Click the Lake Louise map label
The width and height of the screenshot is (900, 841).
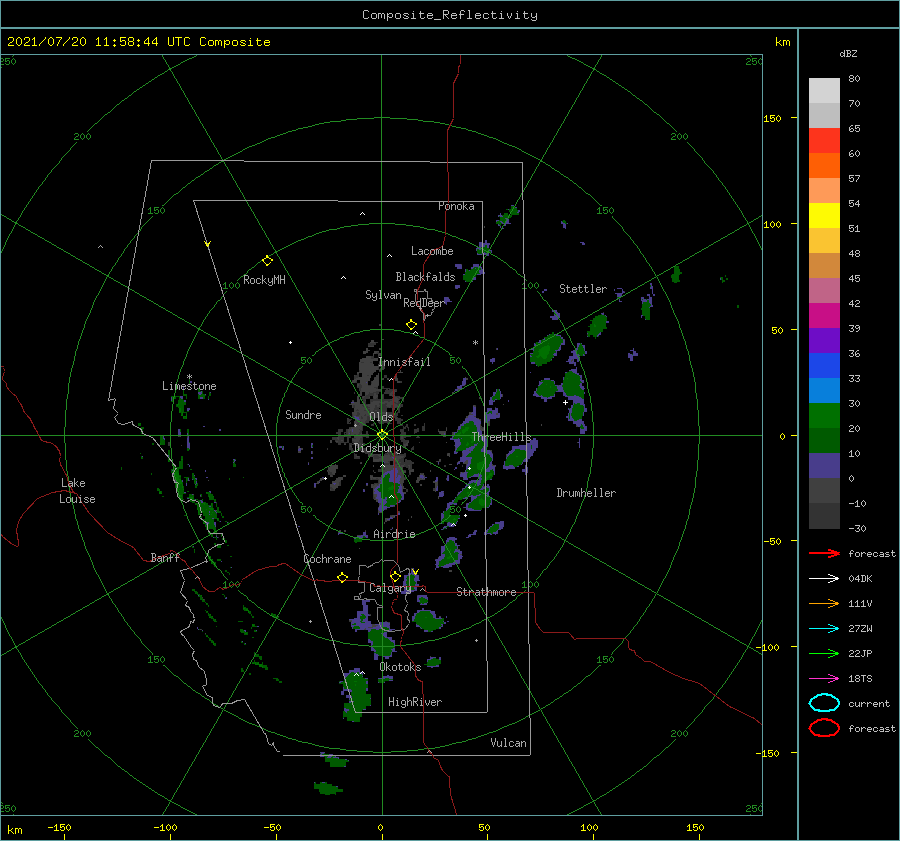tap(77, 491)
